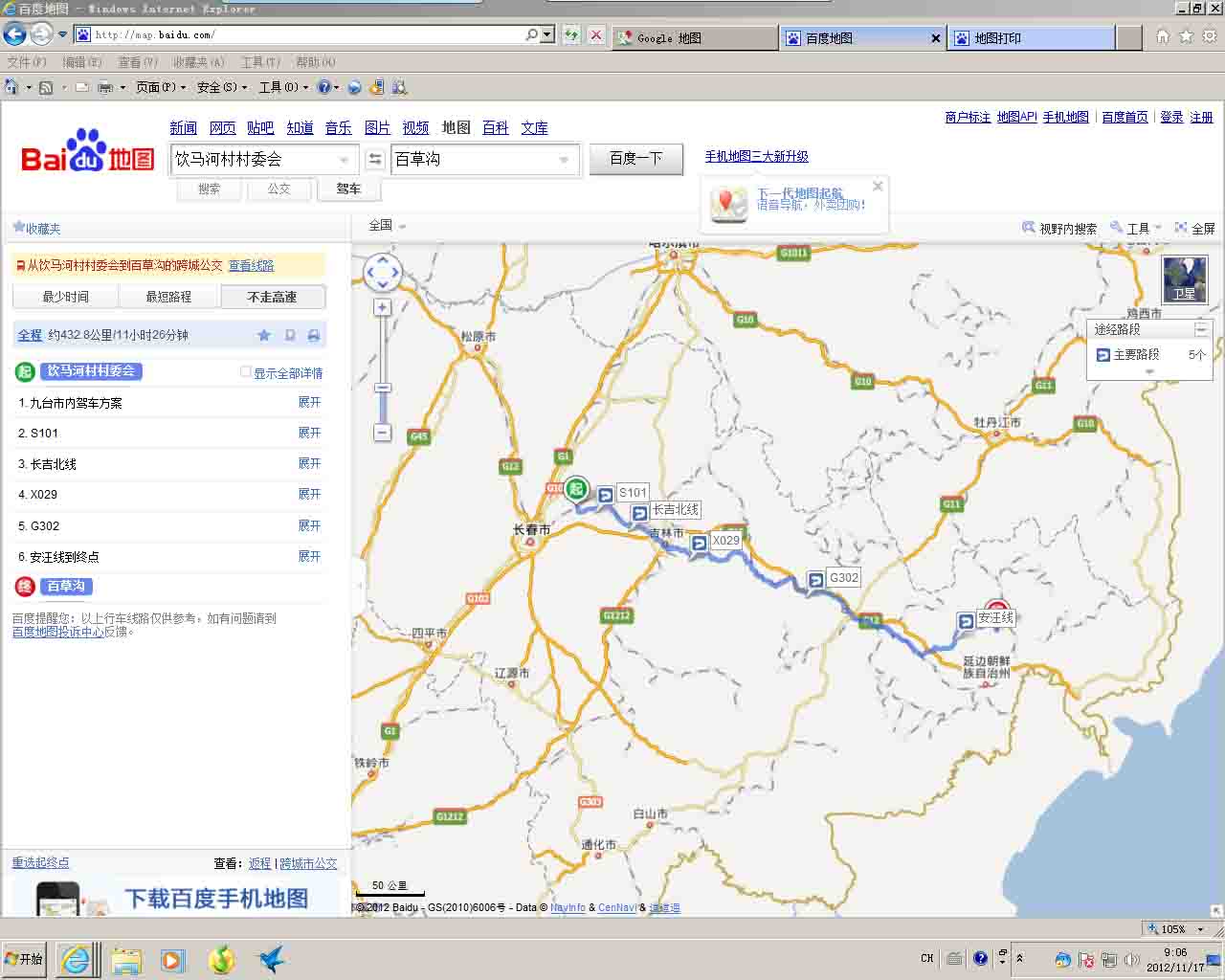The height and width of the screenshot is (980, 1225).
Task: Click the printer icon in IE command bar
Action: (x=105, y=87)
